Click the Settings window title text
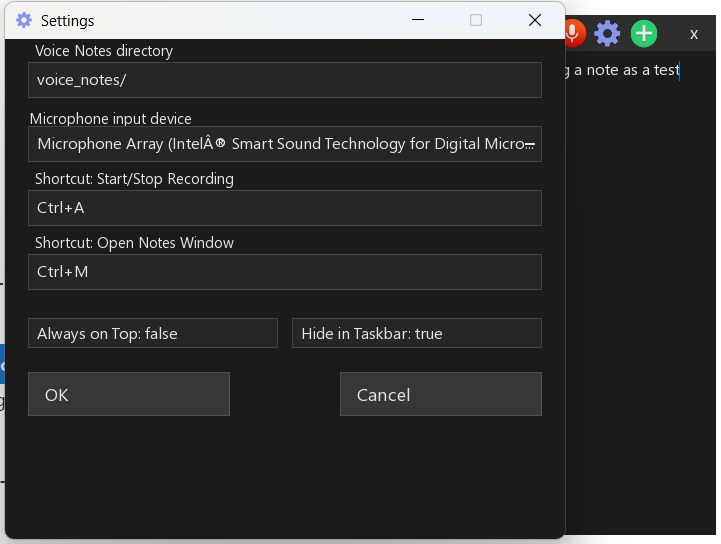 68,21
